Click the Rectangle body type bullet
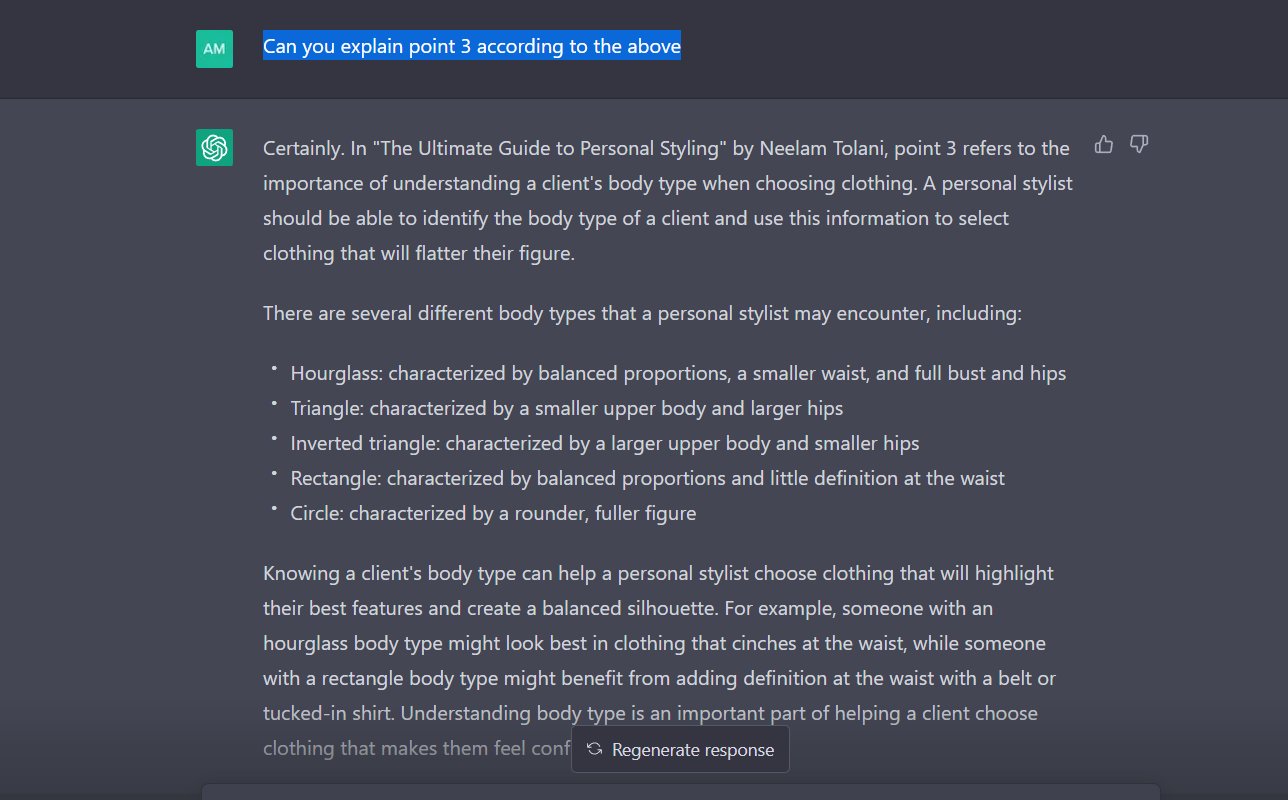The image size is (1288, 800). (648, 478)
